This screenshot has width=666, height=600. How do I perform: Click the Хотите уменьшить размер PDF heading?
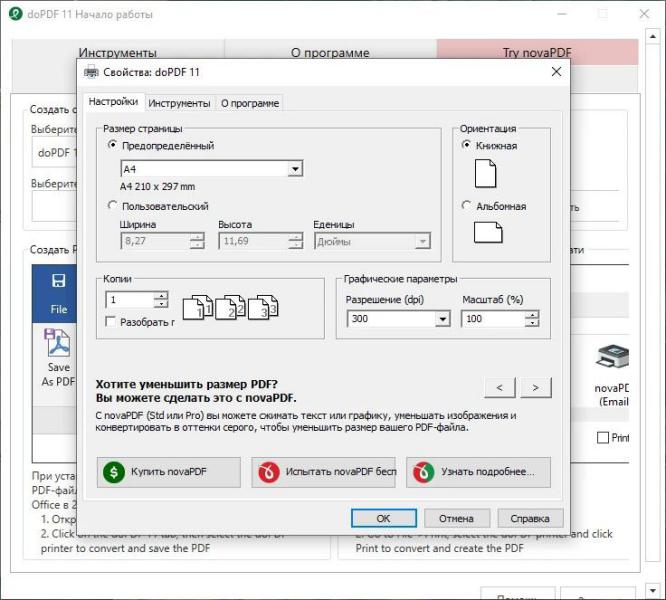click(186, 384)
